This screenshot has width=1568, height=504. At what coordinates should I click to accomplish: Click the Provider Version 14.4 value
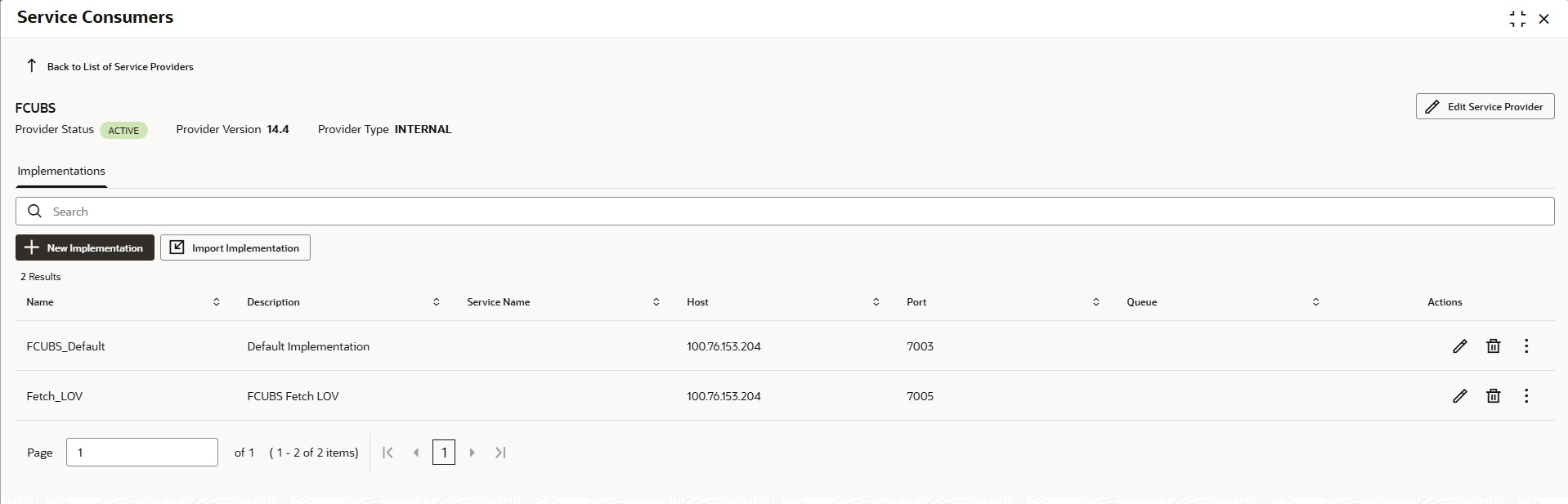[x=278, y=129]
